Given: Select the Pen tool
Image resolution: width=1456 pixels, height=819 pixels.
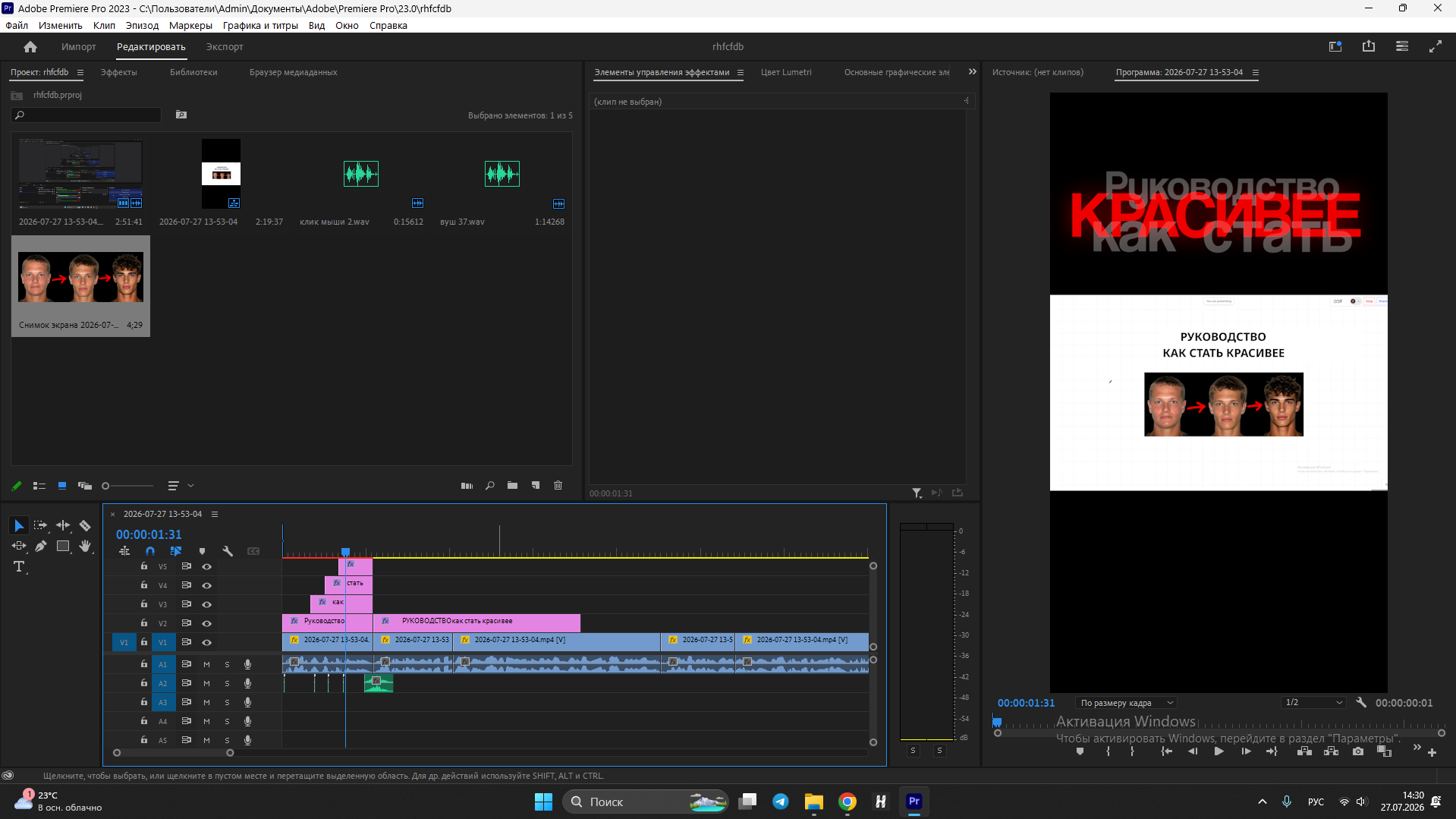Looking at the screenshot, I should tap(41, 546).
